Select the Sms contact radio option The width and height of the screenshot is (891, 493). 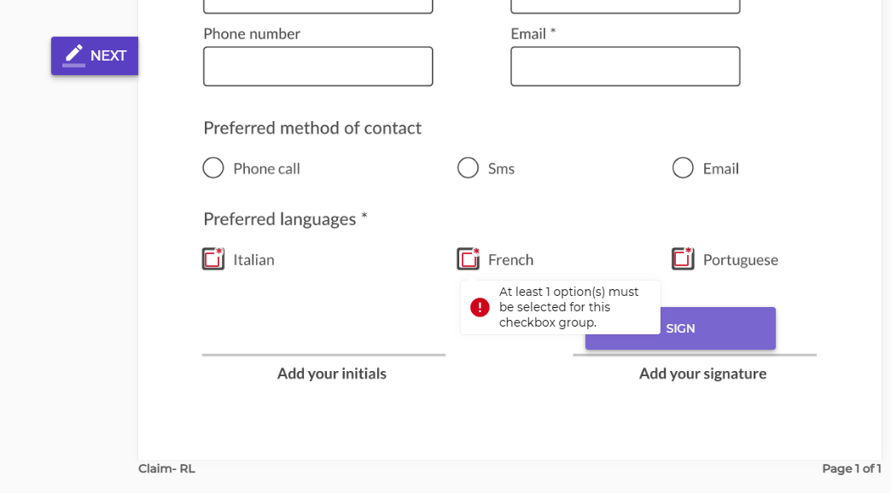tap(468, 168)
